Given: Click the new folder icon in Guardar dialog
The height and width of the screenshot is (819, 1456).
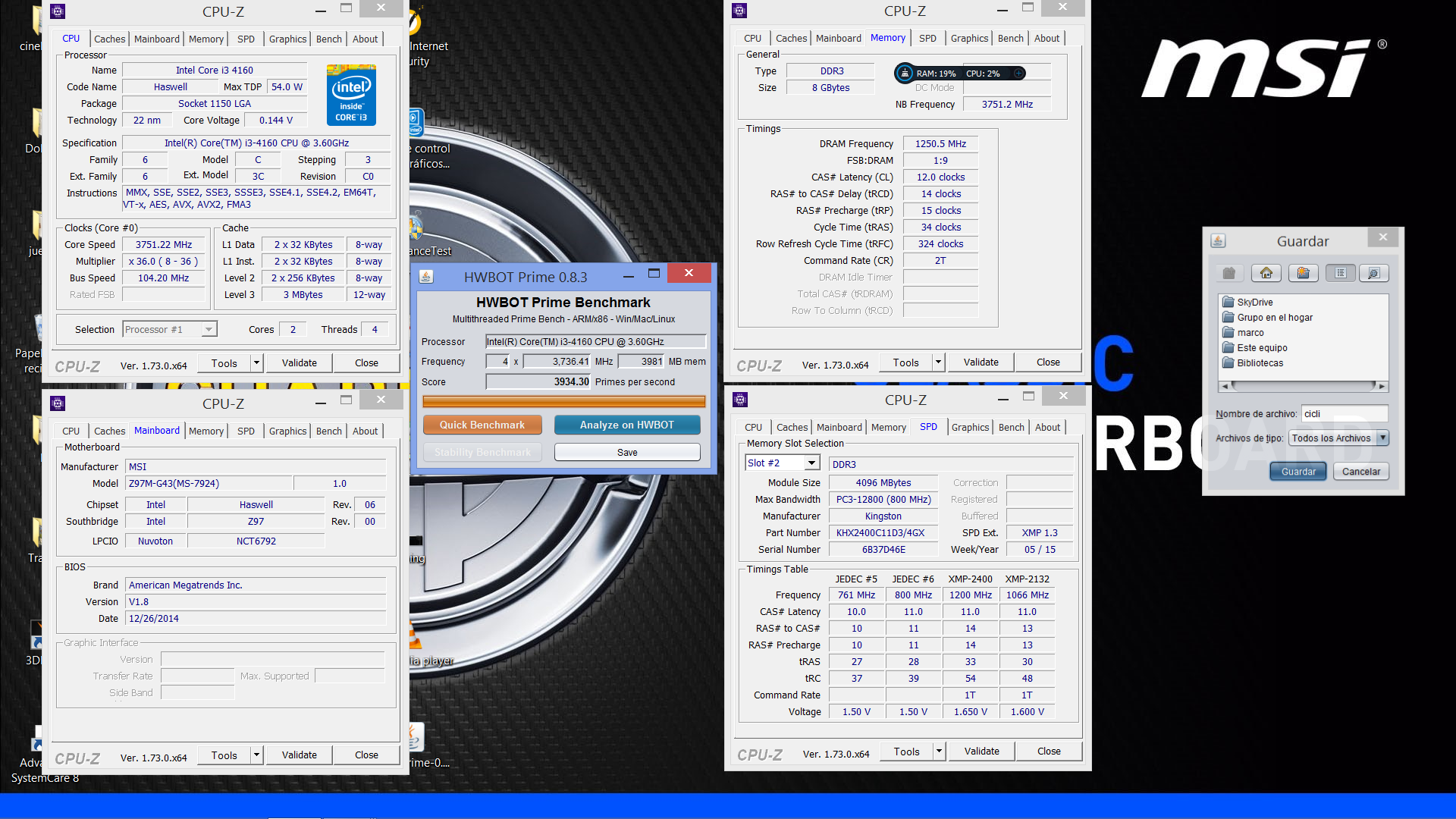Looking at the screenshot, I should [x=1303, y=273].
